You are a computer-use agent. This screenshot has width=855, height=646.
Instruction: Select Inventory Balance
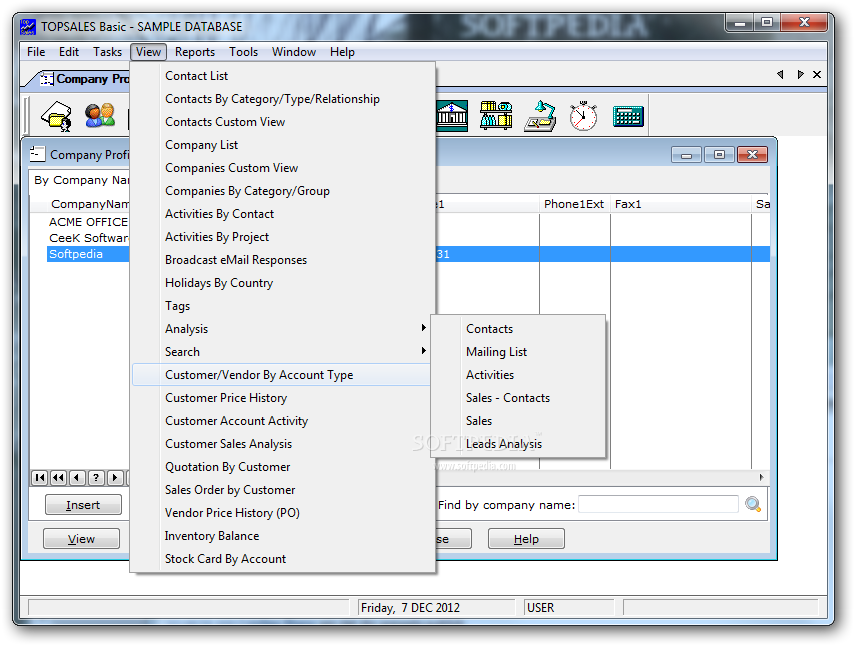[x=281, y=536]
